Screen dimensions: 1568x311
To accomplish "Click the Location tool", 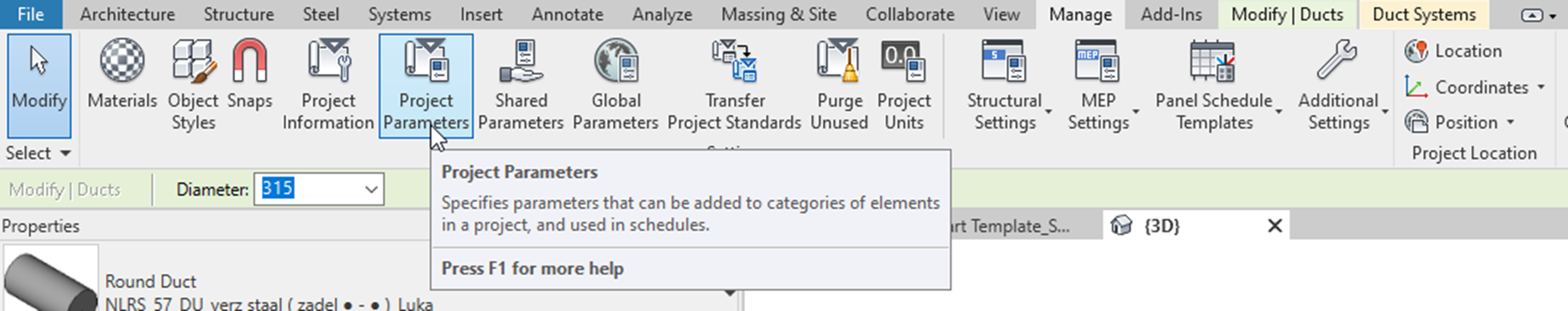I will [1454, 51].
